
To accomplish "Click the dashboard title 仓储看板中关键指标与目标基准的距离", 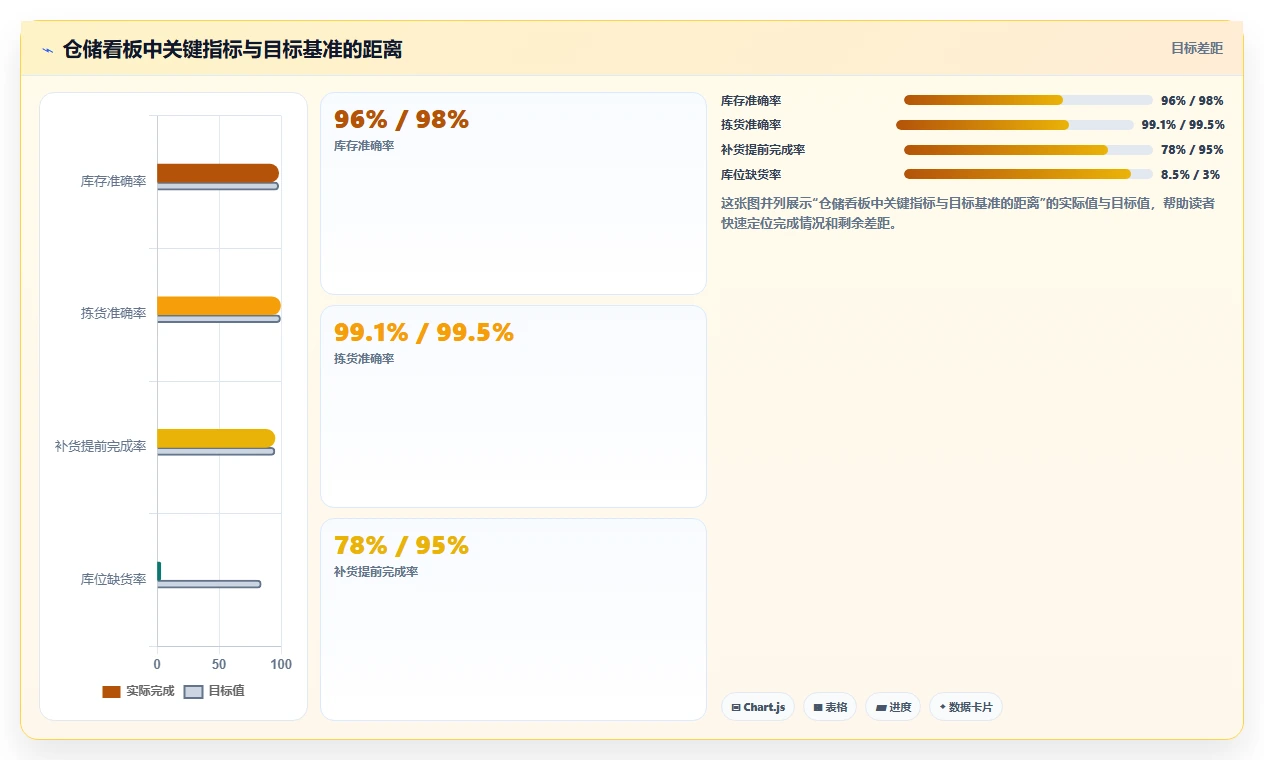I will tap(232, 49).
